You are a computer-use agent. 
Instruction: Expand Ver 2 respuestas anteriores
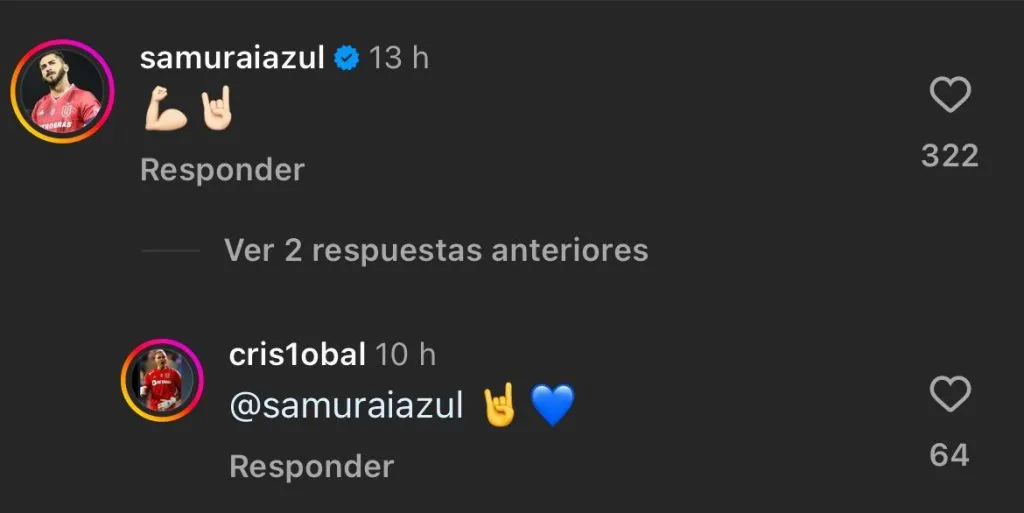(x=436, y=251)
